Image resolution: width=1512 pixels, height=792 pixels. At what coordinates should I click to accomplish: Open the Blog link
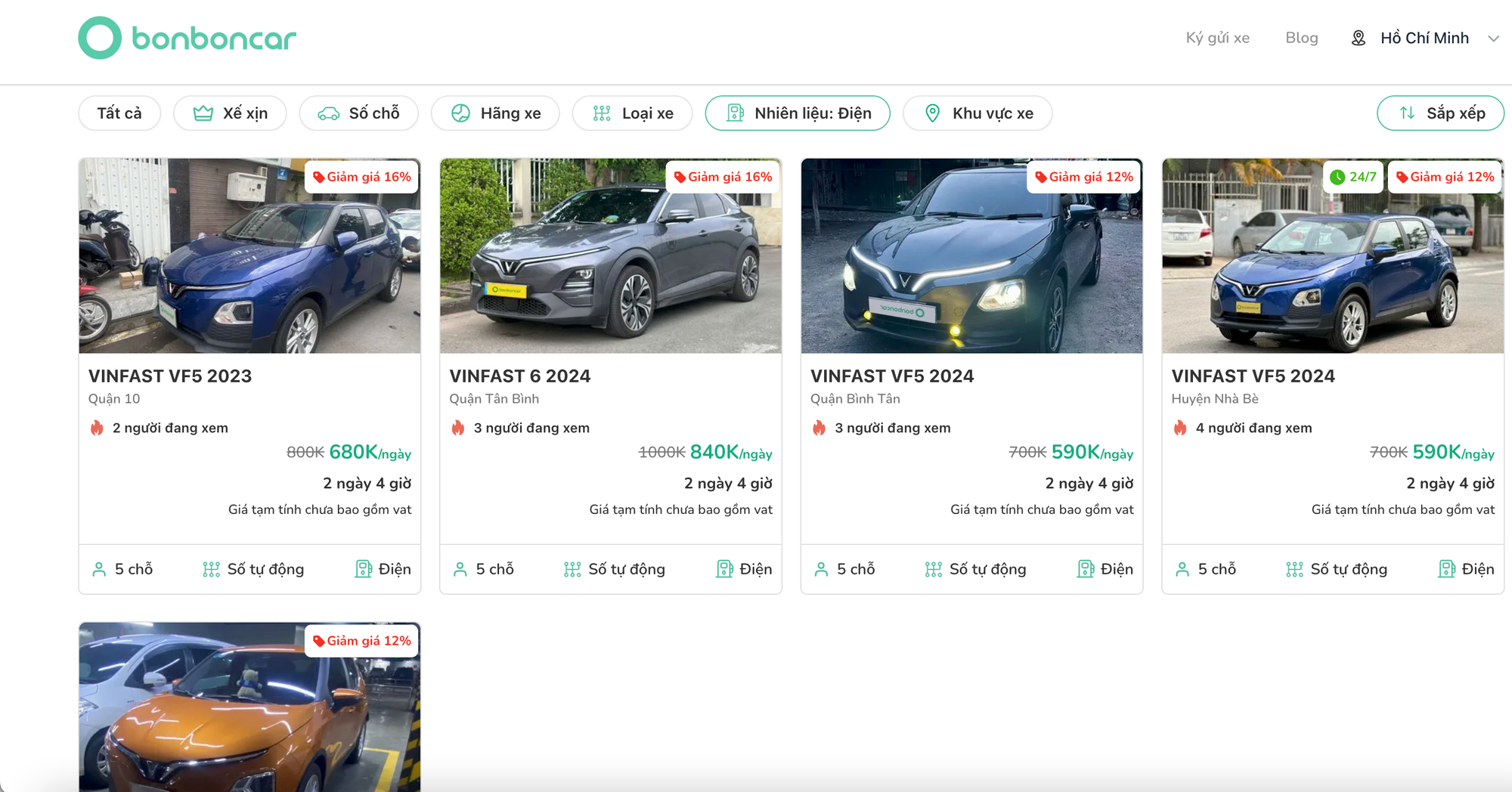pos(1302,38)
